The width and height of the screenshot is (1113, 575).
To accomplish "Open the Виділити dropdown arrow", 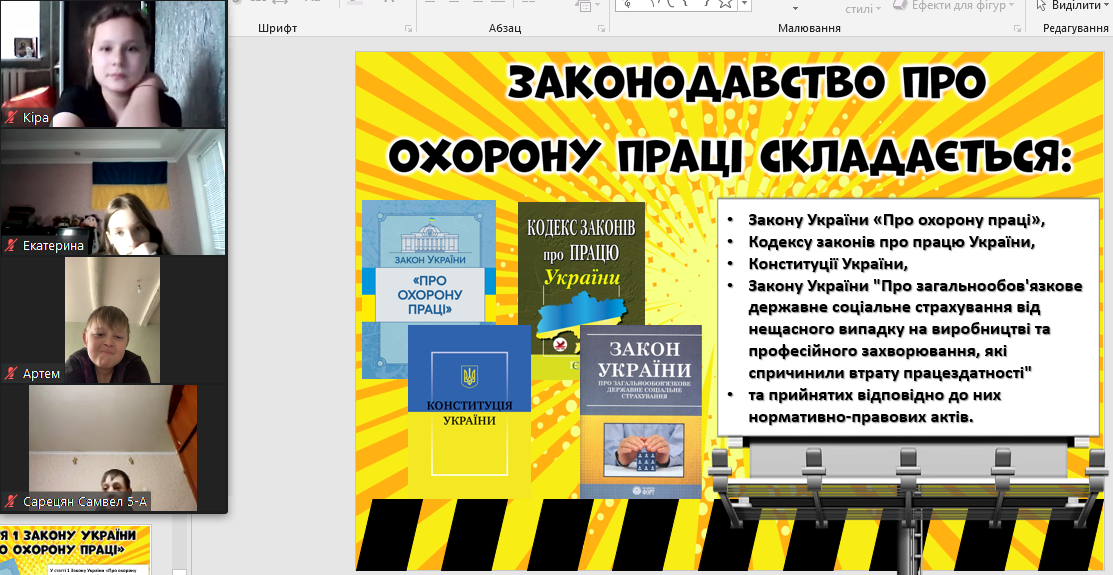I will point(1106,6).
